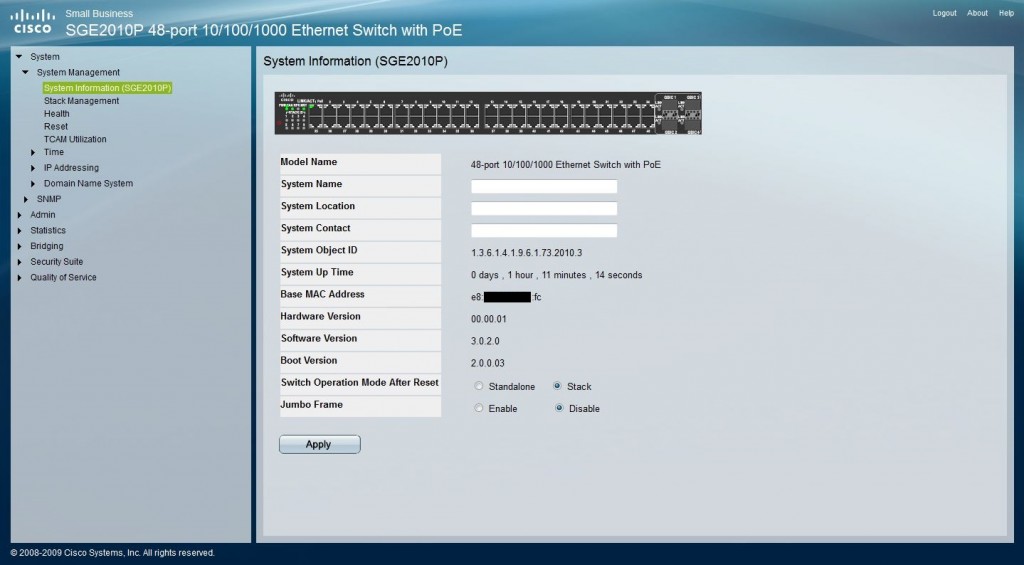Screen dimensions: 1024x565
Task: Open Stack Management page
Action: [x=82, y=101]
